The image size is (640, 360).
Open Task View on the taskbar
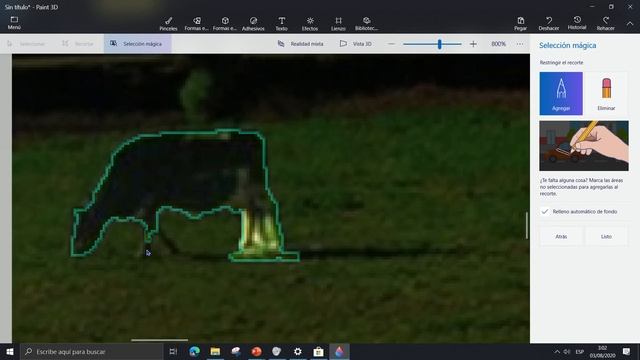[173, 351]
